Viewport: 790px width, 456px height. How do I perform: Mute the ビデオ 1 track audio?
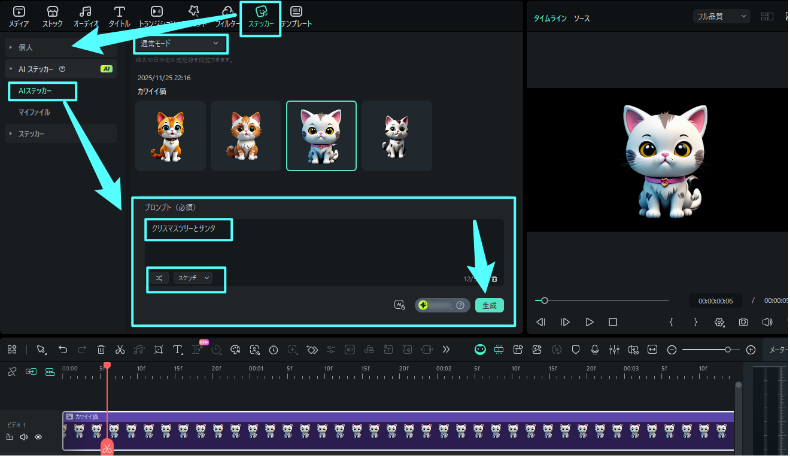24,436
